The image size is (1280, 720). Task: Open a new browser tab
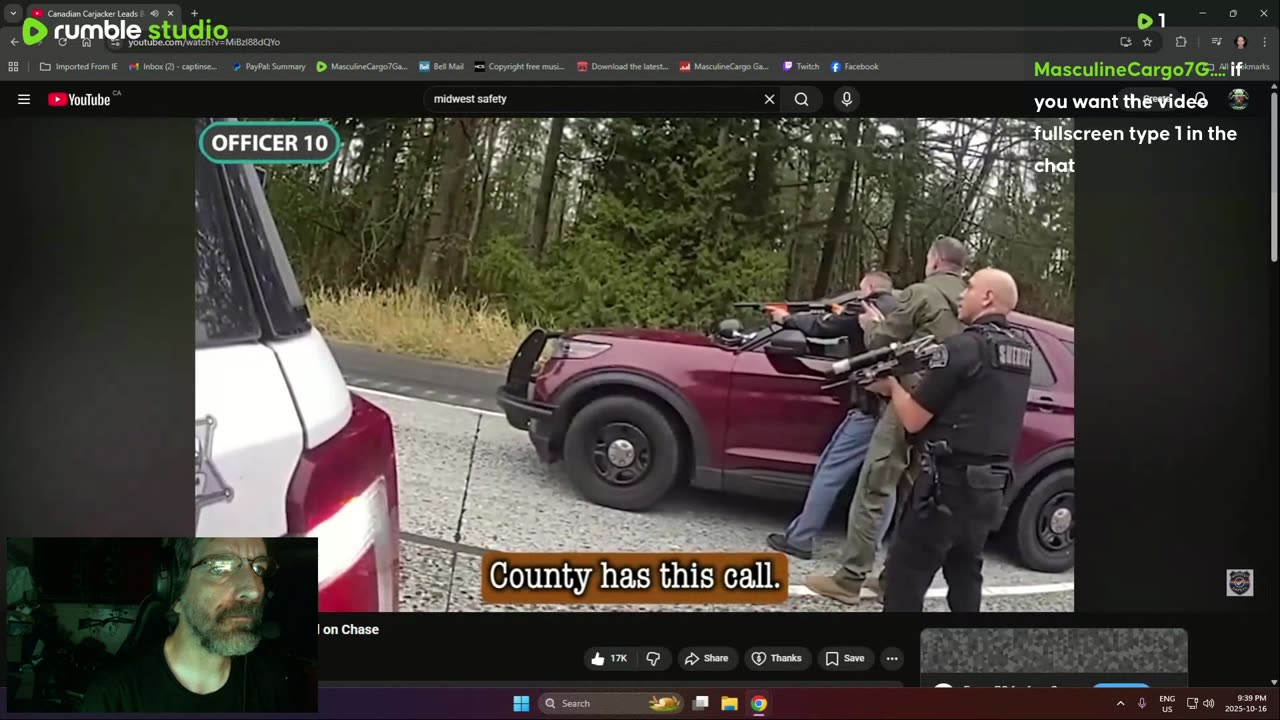coord(194,14)
